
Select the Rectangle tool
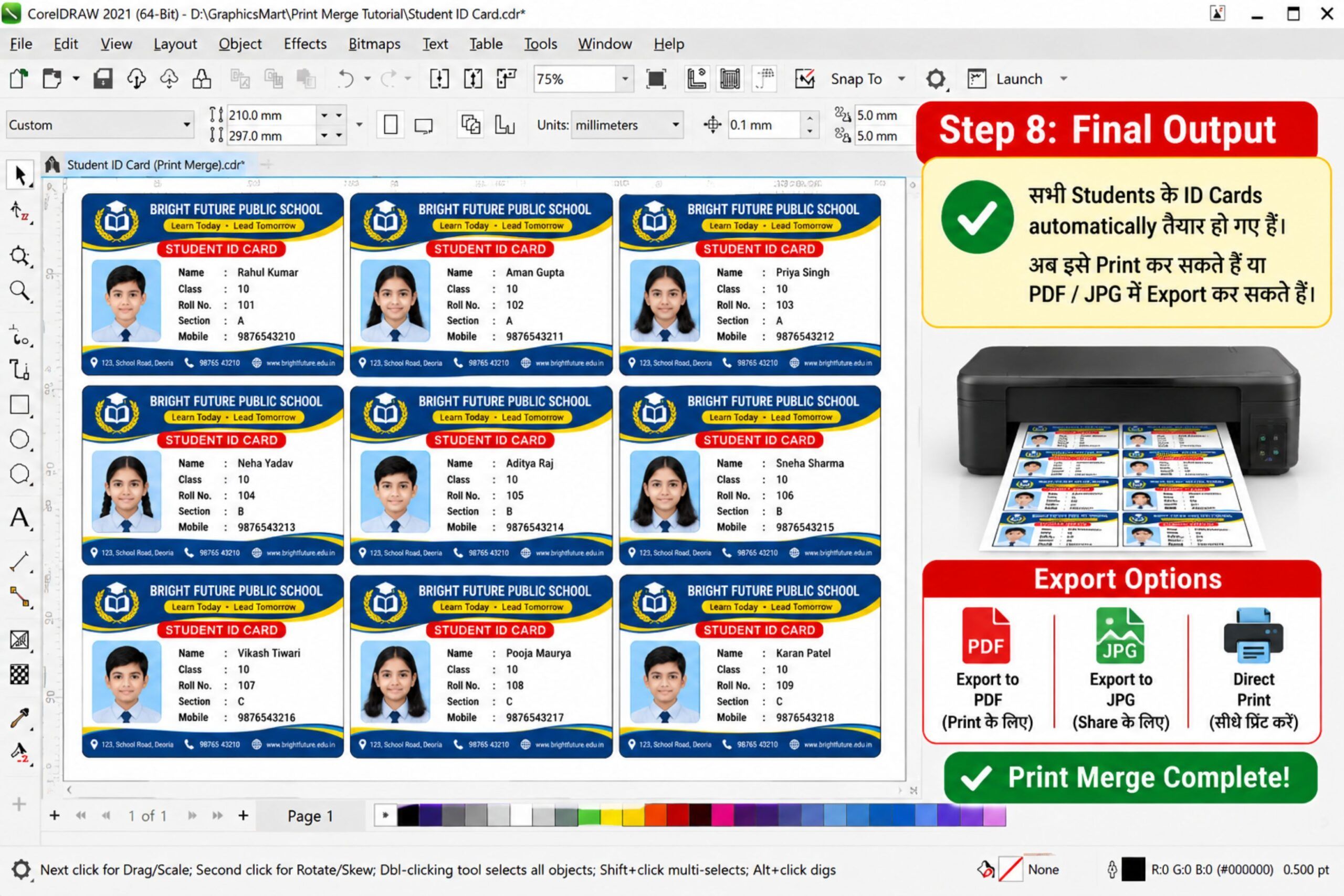[20, 405]
